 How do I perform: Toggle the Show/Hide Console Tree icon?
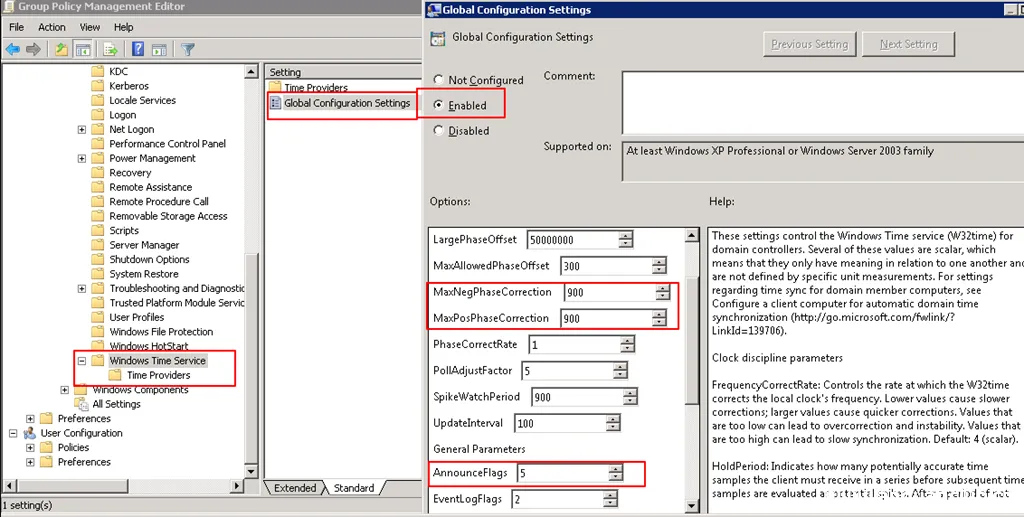(83, 49)
